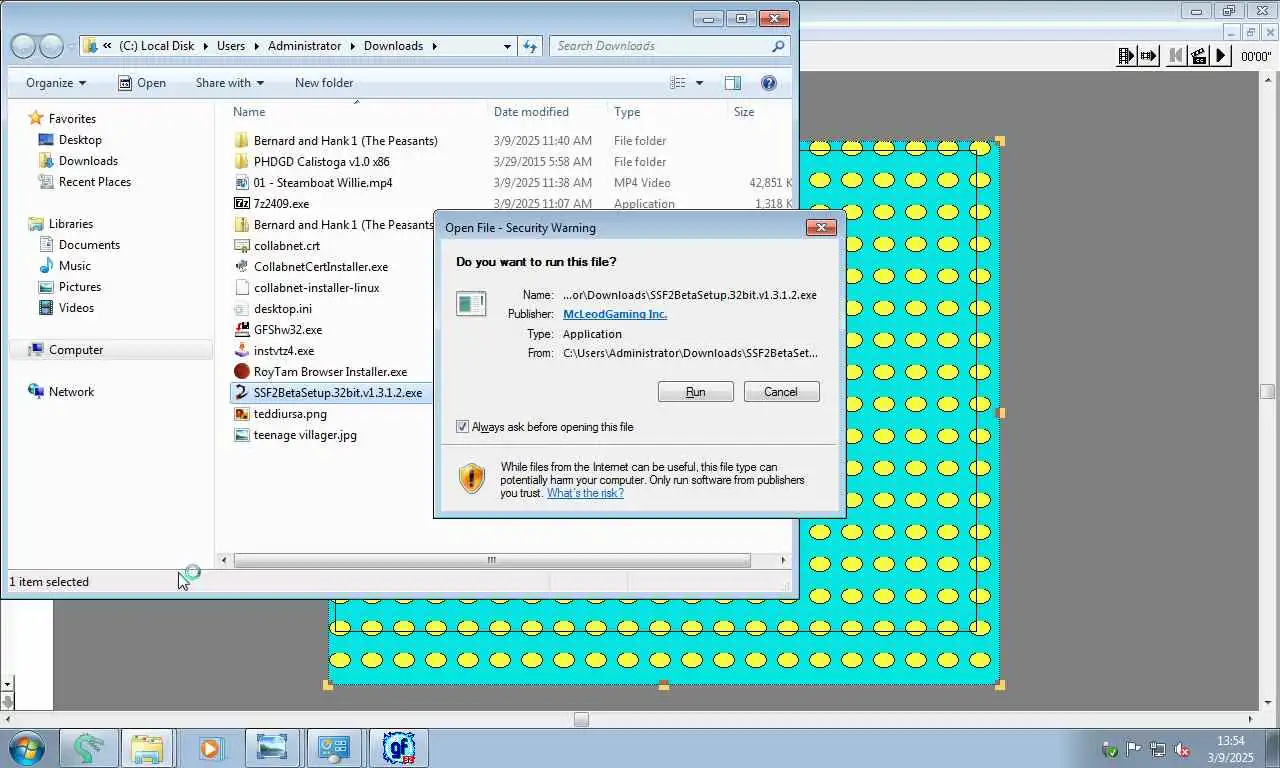The height and width of the screenshot is (768, 1280).
Task: Open recent pages dropdown beside nav arrows
Action: tap(71, 47)
